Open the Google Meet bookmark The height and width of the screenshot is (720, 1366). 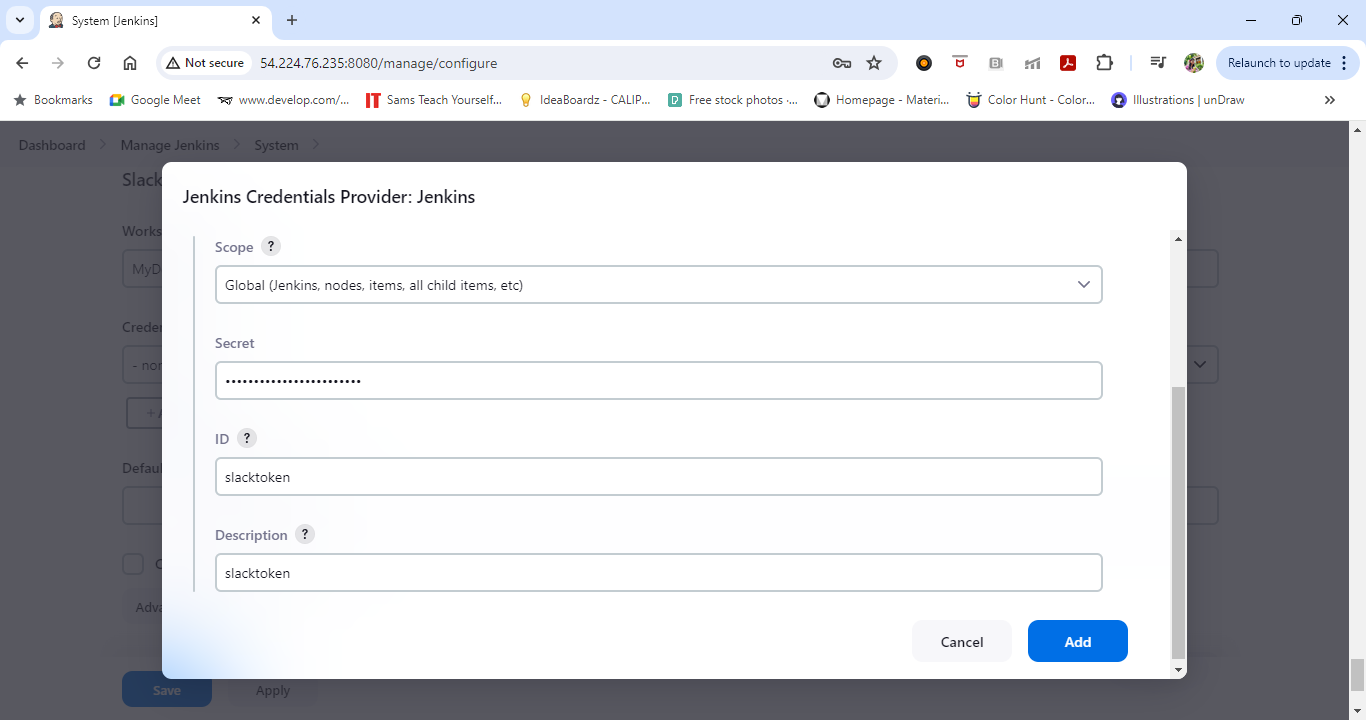click(155, 100)
